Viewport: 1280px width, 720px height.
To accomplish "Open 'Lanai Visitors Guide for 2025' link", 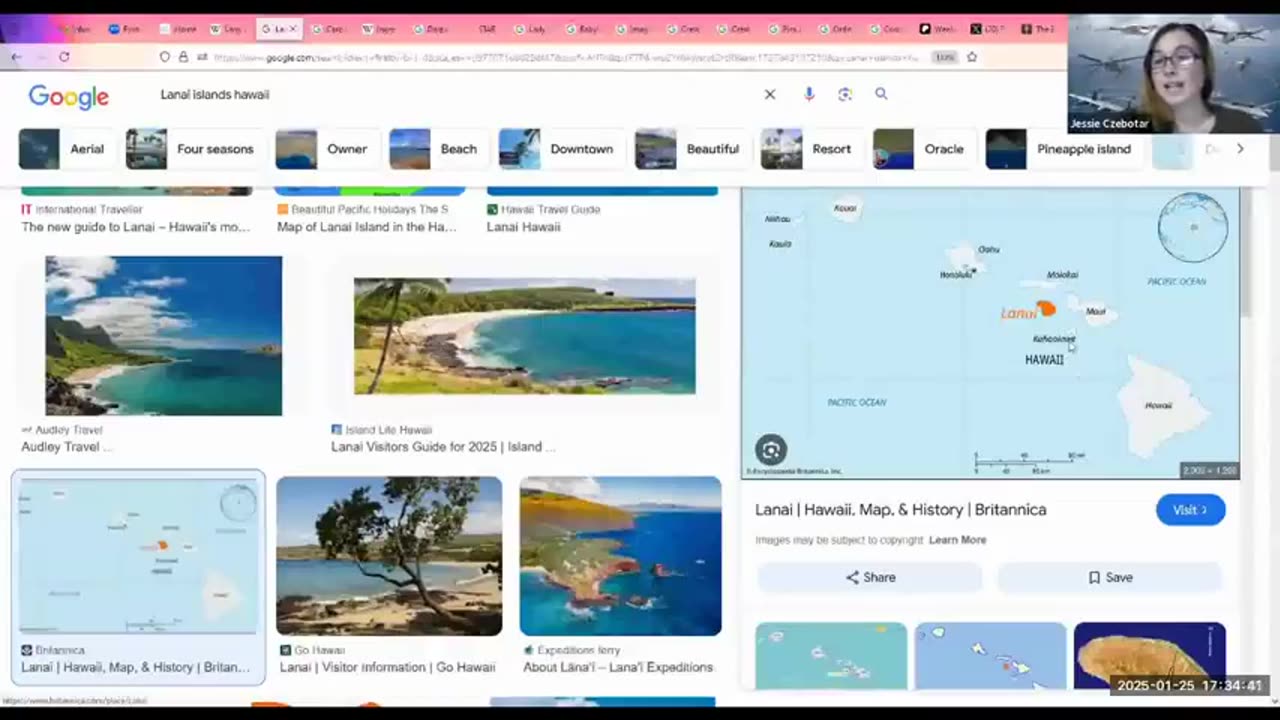I will (x=443, y=447).
